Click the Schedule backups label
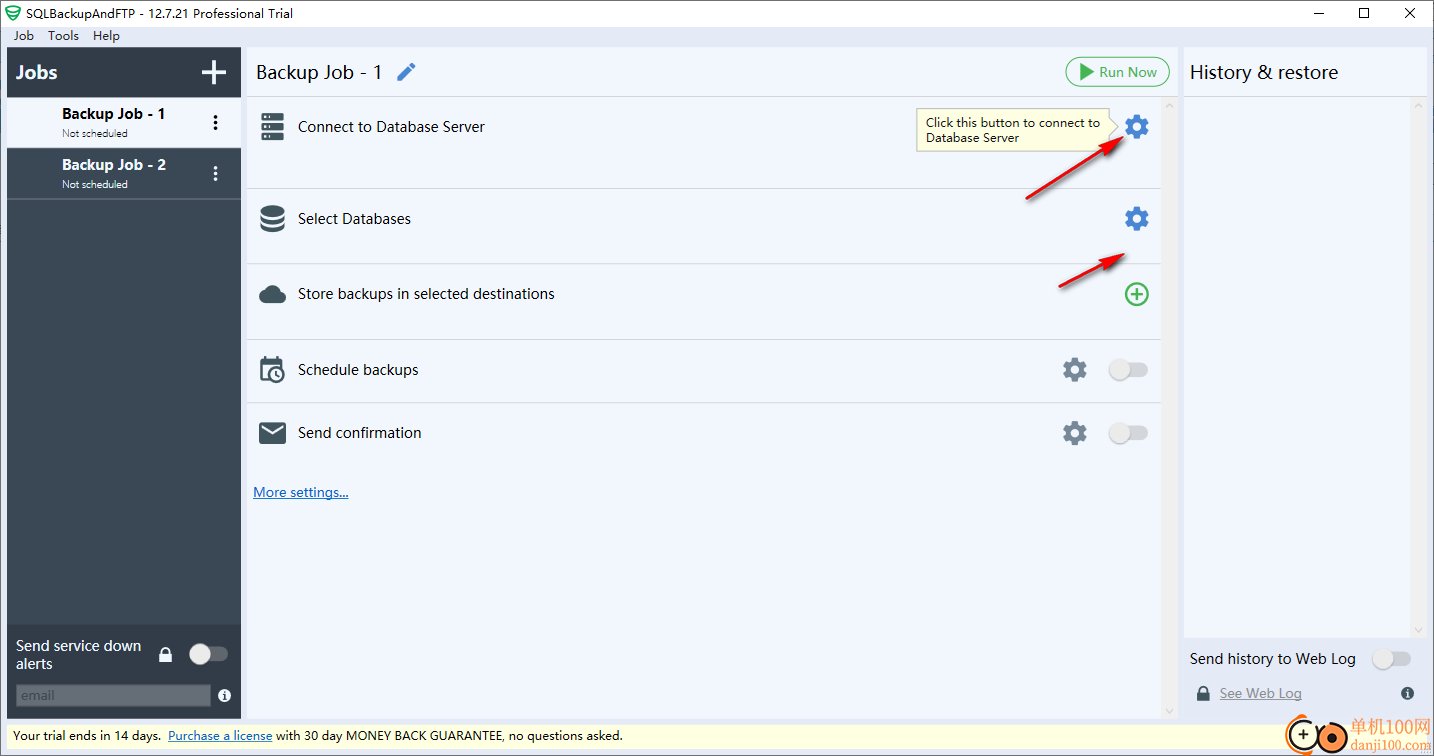 (x=358, y=370)
